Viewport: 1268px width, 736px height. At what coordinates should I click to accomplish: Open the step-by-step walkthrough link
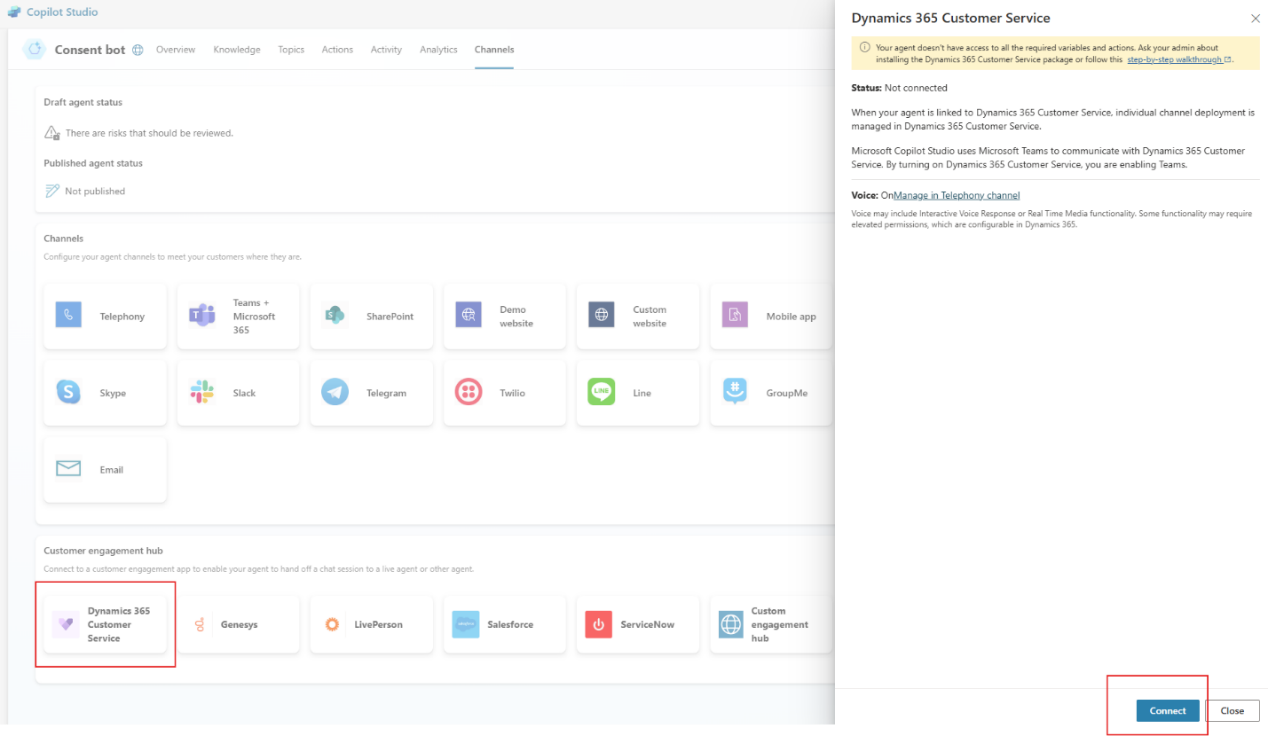click(x=1179, y=60)
